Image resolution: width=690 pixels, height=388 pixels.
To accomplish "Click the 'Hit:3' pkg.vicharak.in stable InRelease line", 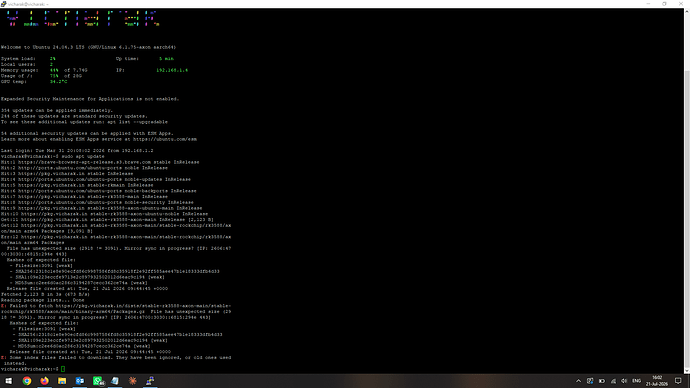I will (x=67, y=173).
